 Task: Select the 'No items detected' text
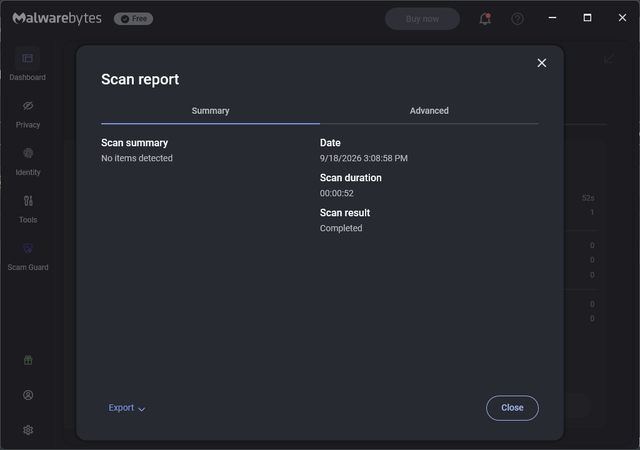(x=137, y=158)
